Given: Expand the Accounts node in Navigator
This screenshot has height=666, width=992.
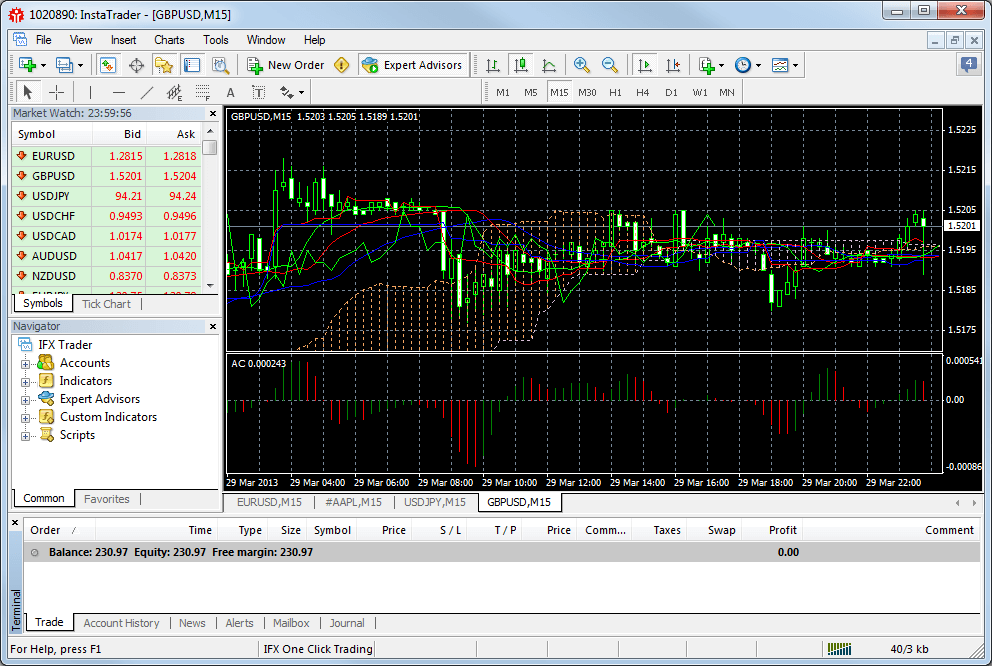Looking at the screenshot, I should pyautogui.click(x=26, y=363).
